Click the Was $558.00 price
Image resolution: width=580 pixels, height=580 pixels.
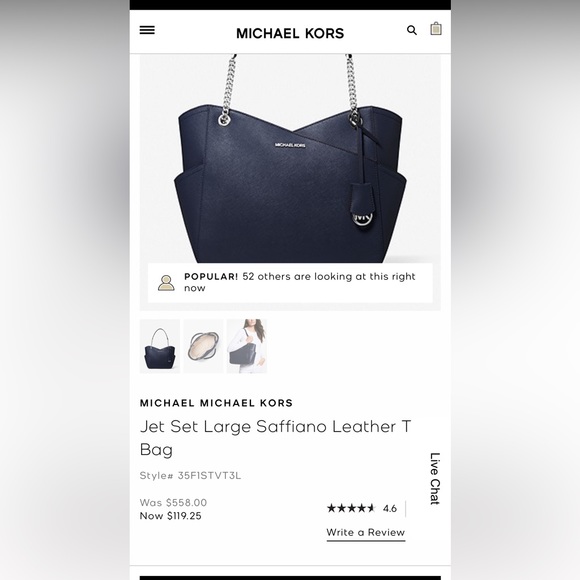(173, 502)
